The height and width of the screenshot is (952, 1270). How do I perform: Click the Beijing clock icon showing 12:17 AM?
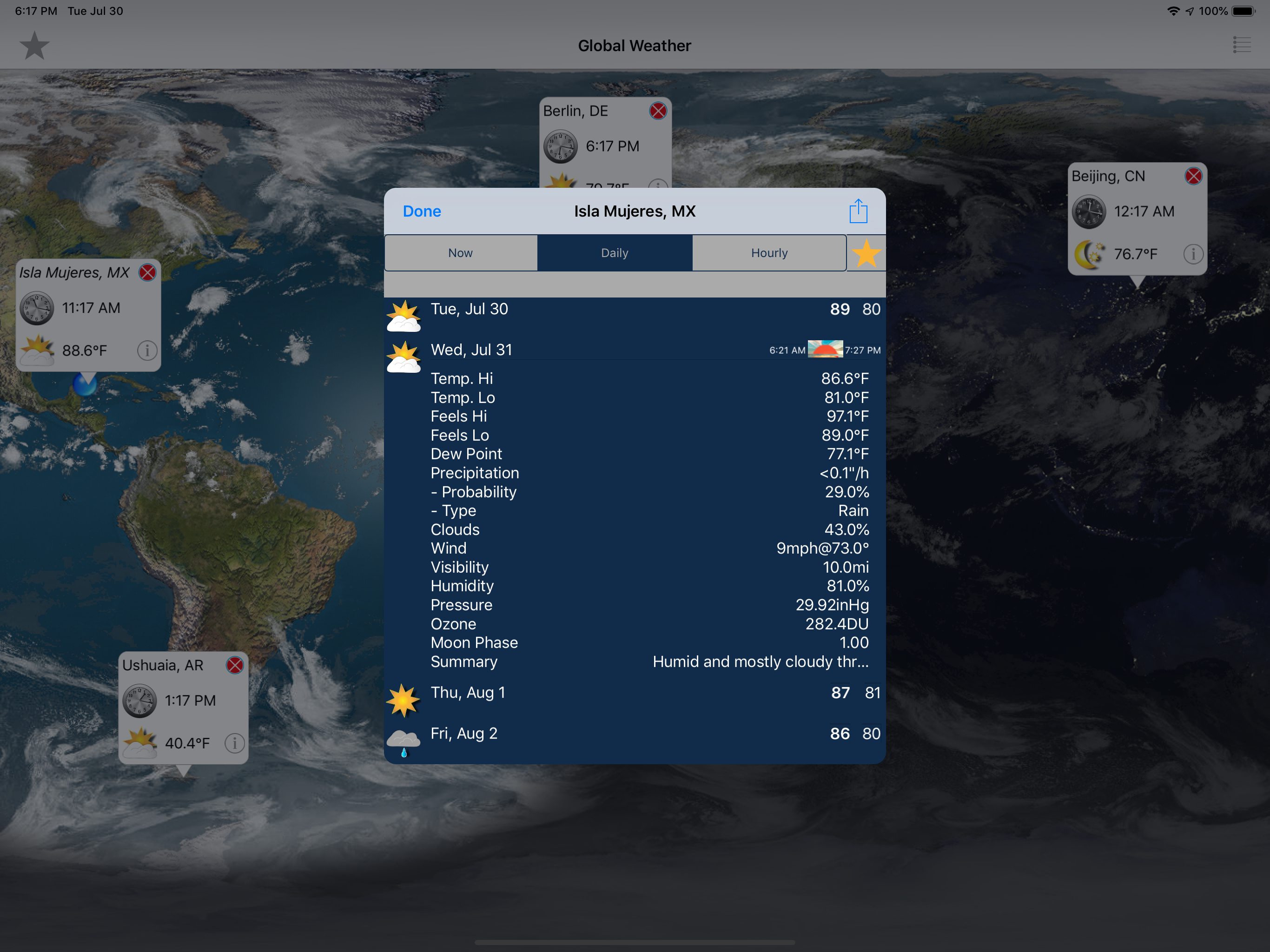pos(1089,212)
